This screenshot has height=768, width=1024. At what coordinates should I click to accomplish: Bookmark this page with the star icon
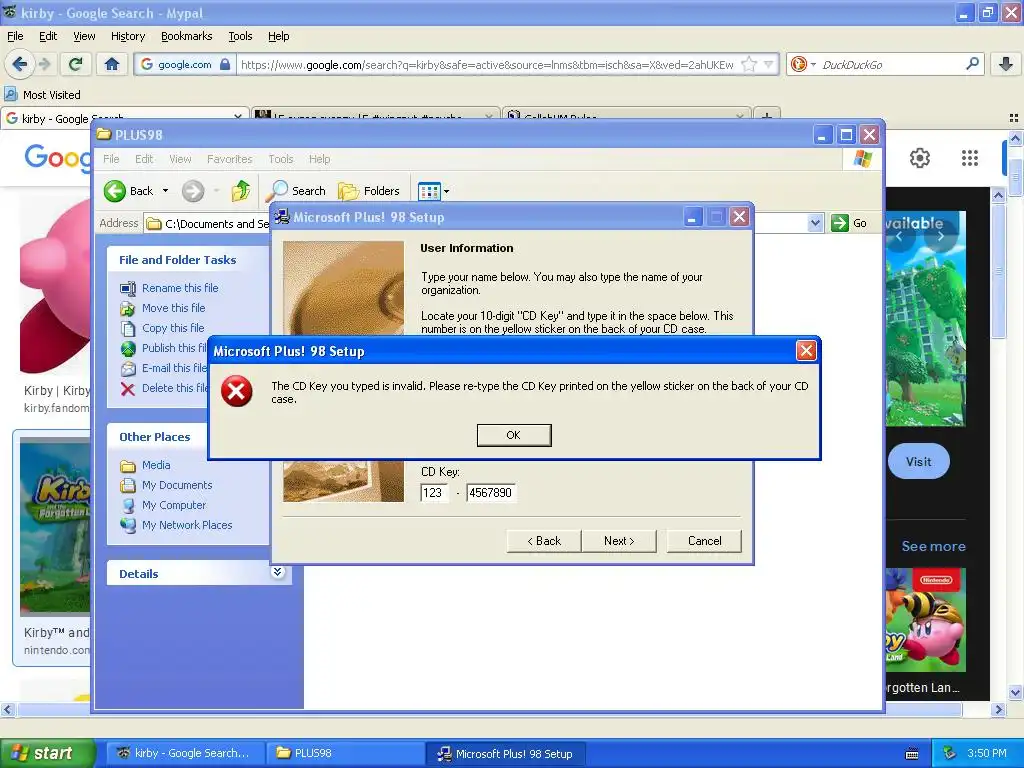point(749,64)
